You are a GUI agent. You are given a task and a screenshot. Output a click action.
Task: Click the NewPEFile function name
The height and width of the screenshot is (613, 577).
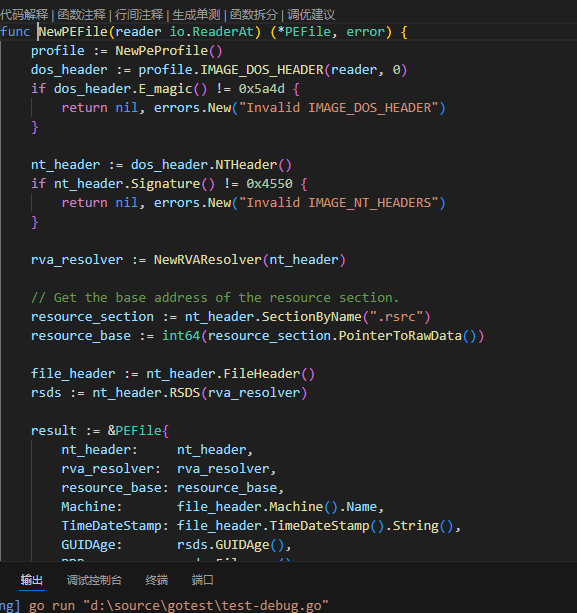pos(73,32)
